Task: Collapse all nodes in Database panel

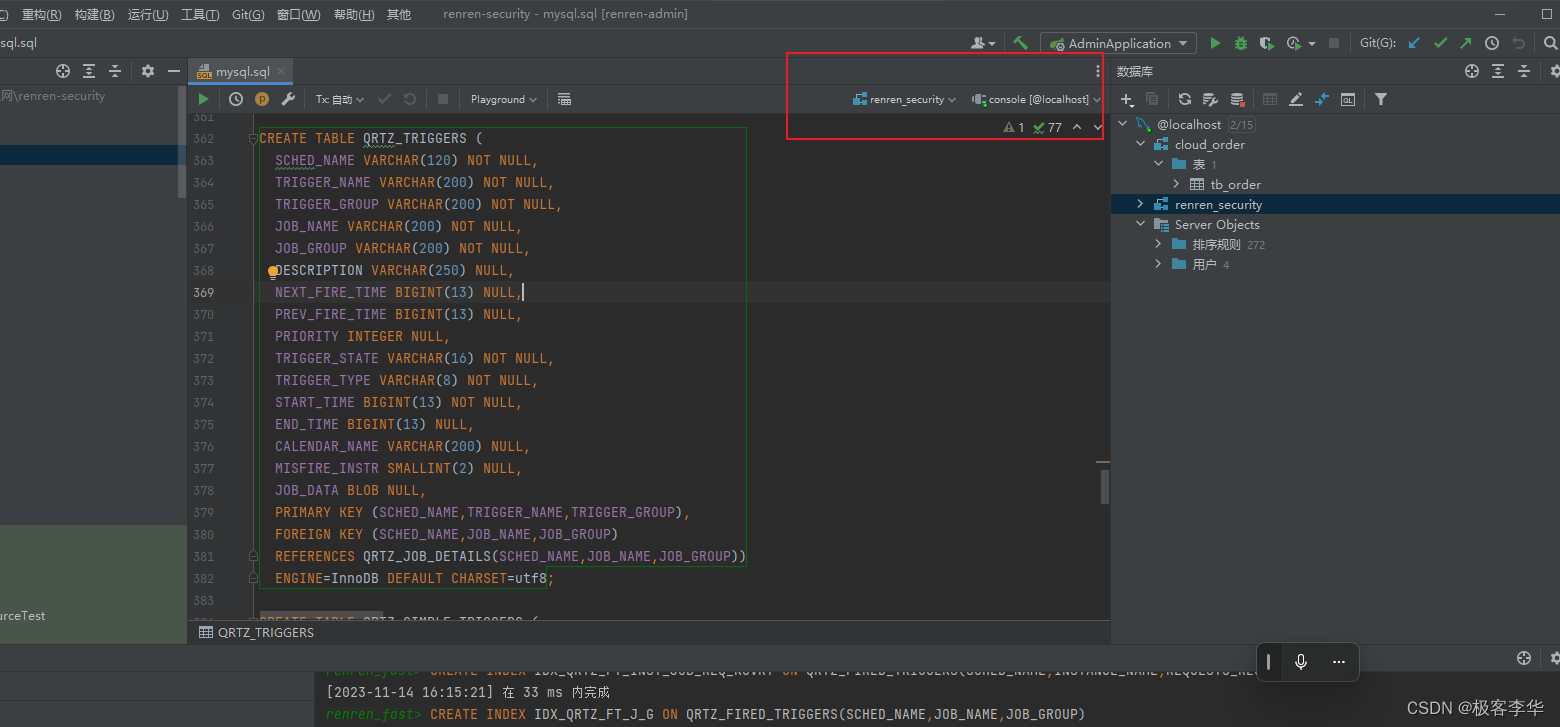Action: click(x=1524, y=71)
